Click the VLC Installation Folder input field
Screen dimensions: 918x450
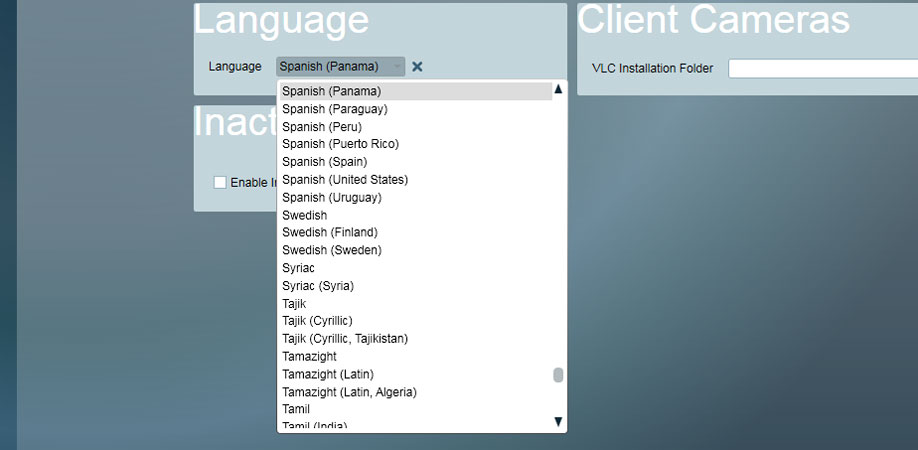click(x=822, y=68)
